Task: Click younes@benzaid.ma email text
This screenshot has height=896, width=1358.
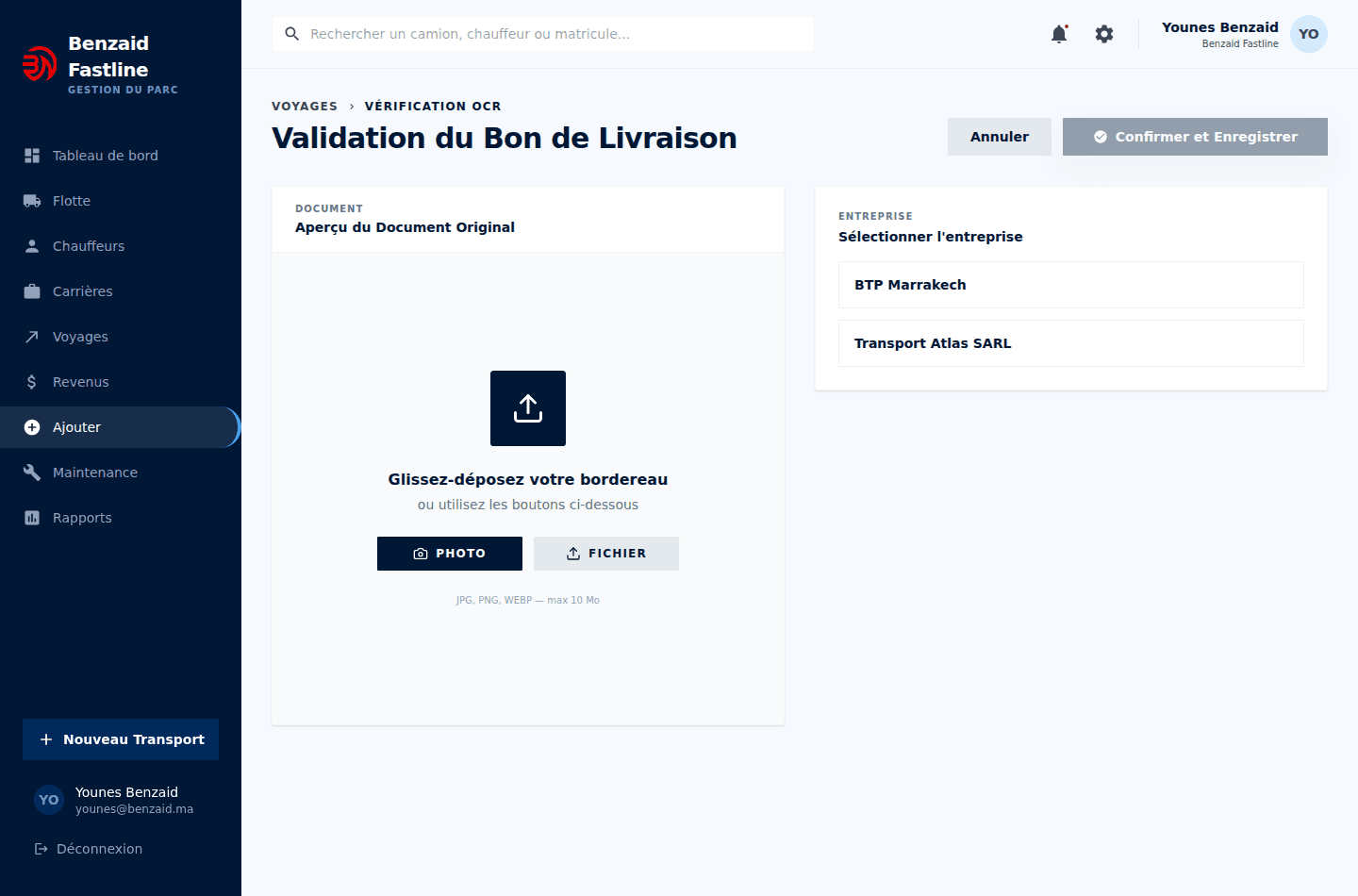Action: (x=134, y=809)
